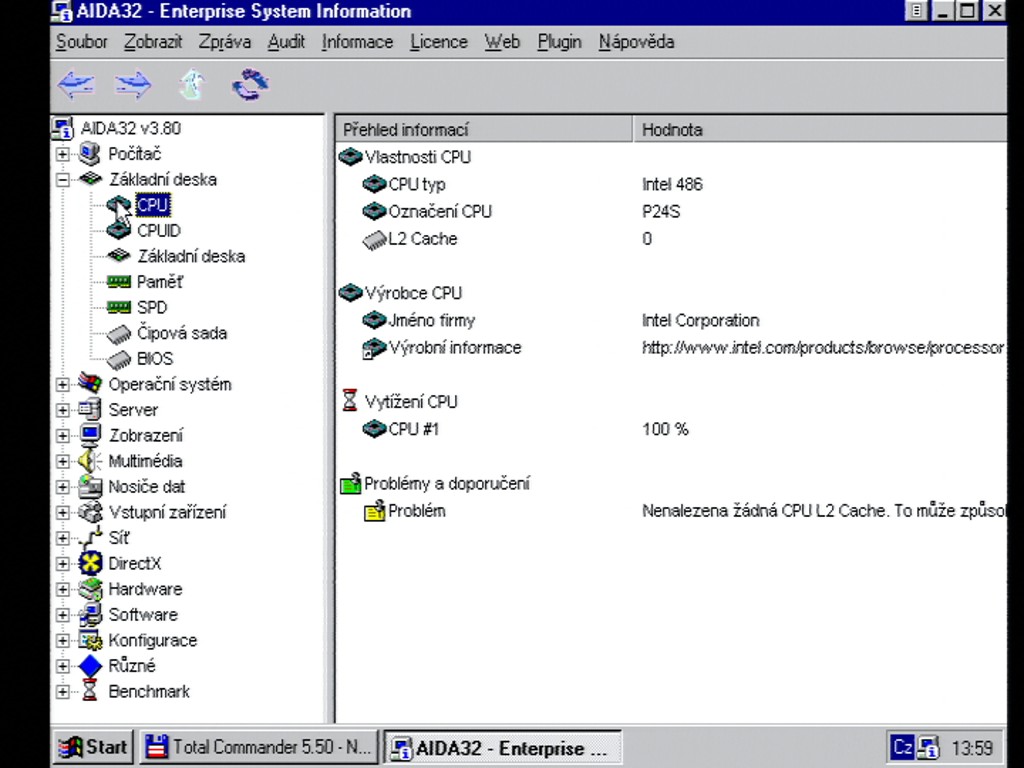1024x768 pixels.
Task: Click the Hodnota column header
Action: click(820, 129)
